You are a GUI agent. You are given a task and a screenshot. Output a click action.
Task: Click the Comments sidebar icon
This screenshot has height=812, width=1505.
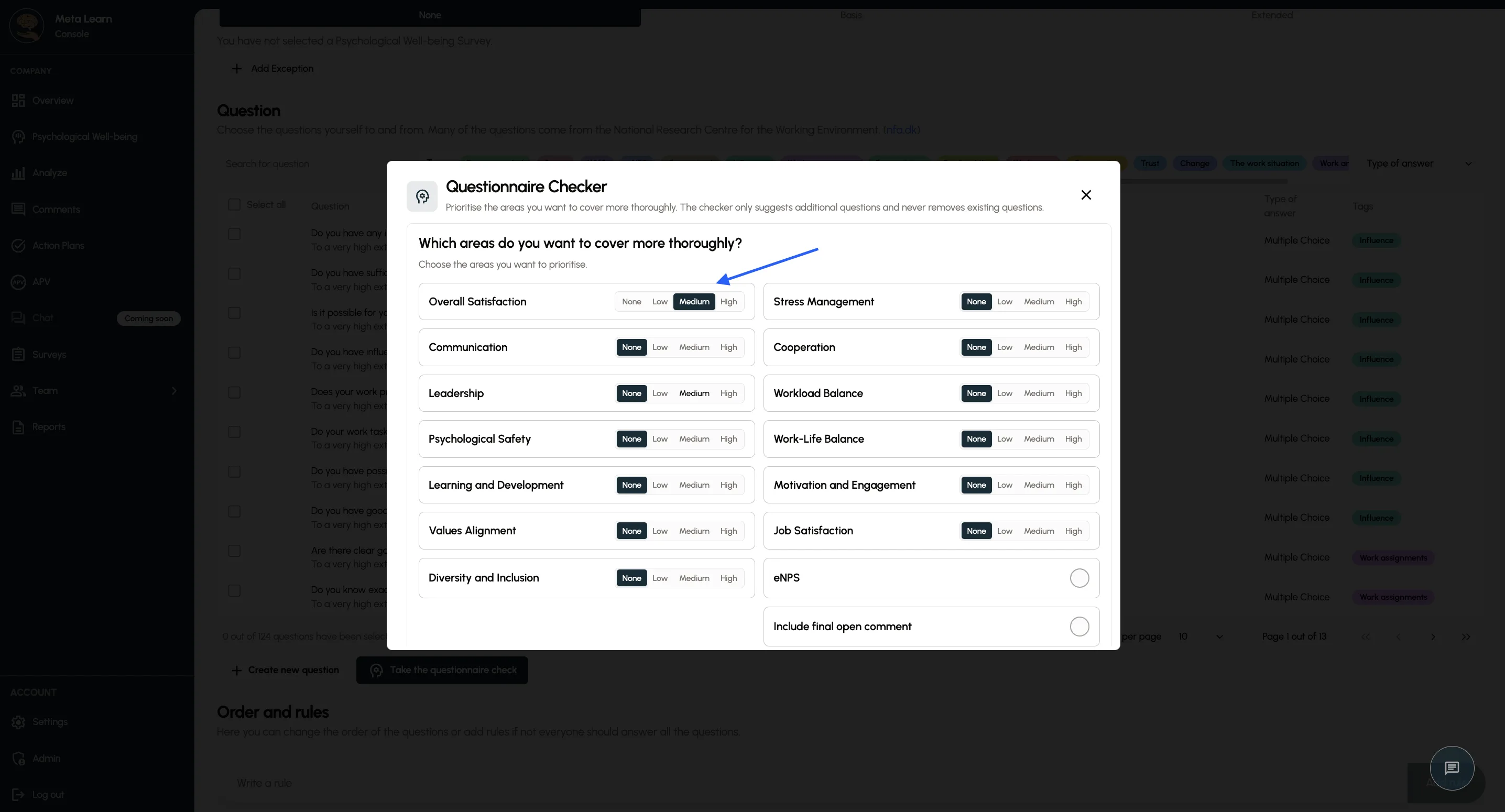tap(18, 209)
